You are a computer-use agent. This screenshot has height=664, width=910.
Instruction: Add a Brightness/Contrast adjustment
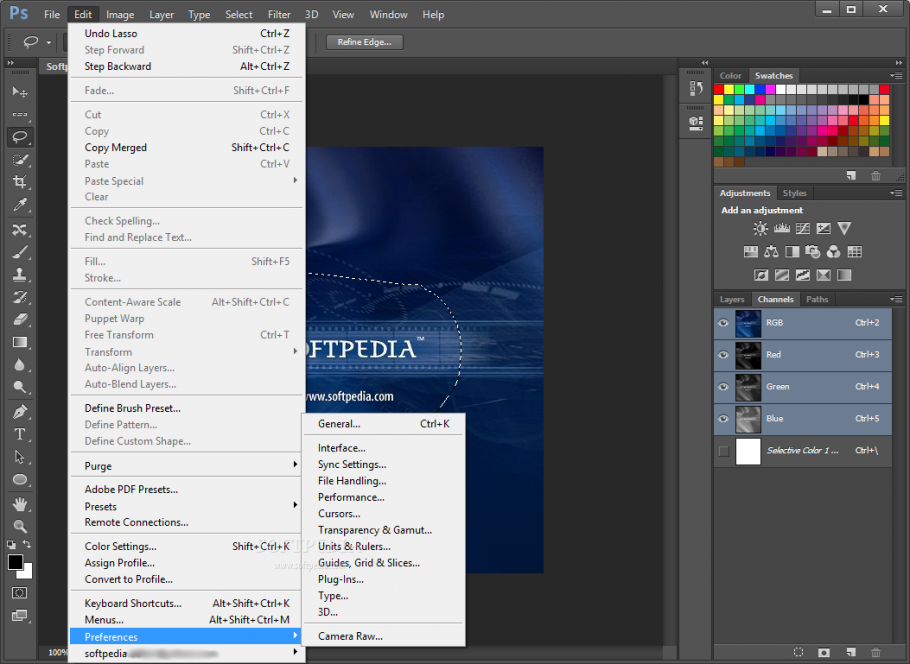[x=761, y=229]
